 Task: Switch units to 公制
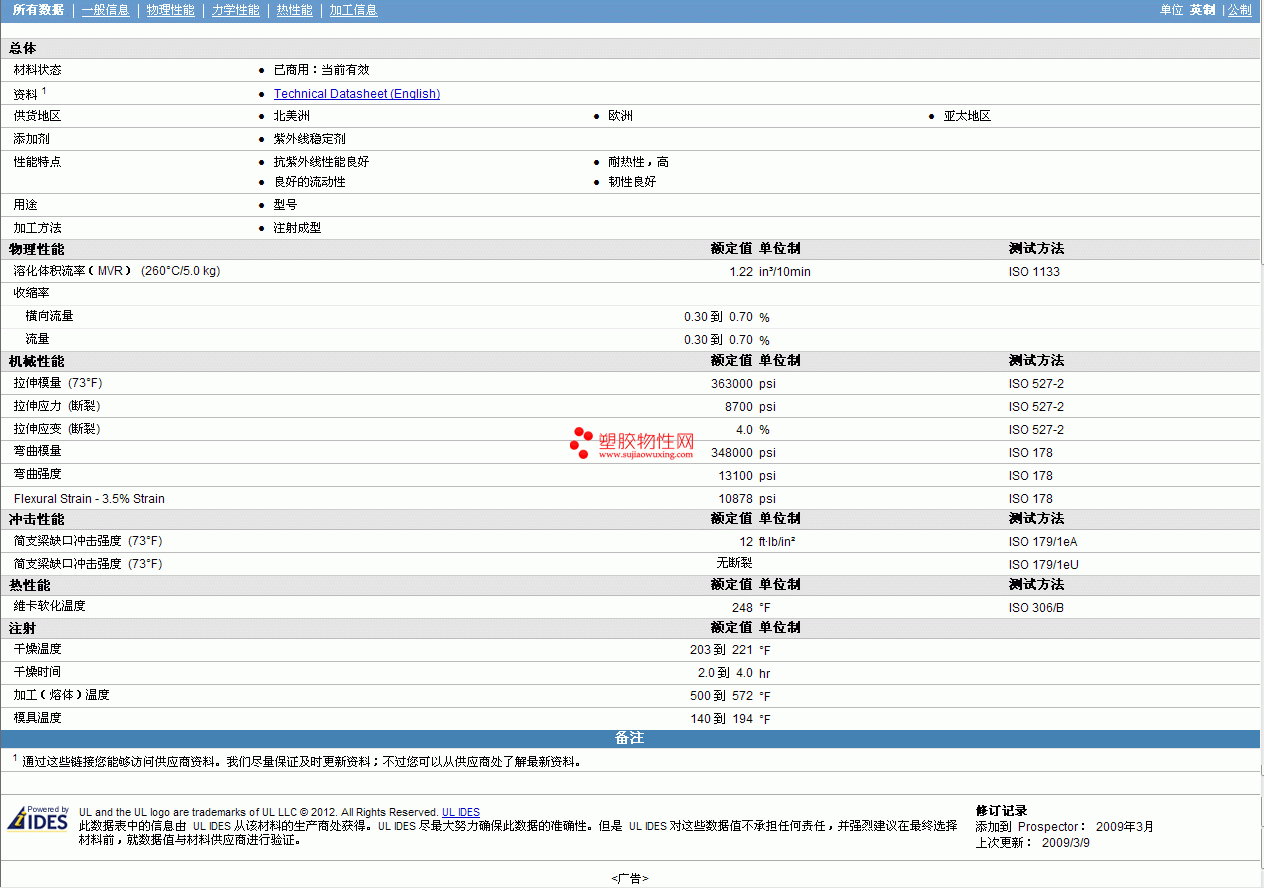coord(1239,10)
